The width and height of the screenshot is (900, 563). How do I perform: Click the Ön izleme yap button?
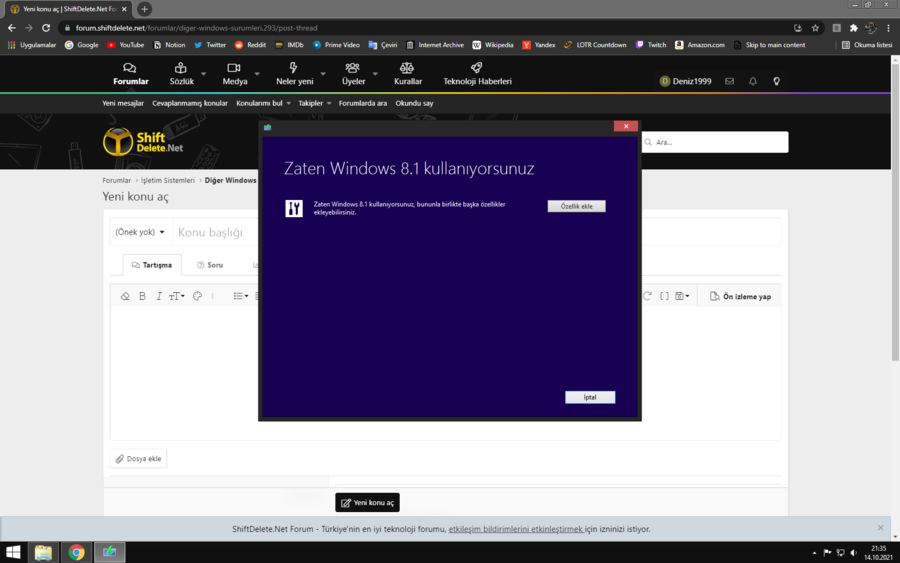740,297
